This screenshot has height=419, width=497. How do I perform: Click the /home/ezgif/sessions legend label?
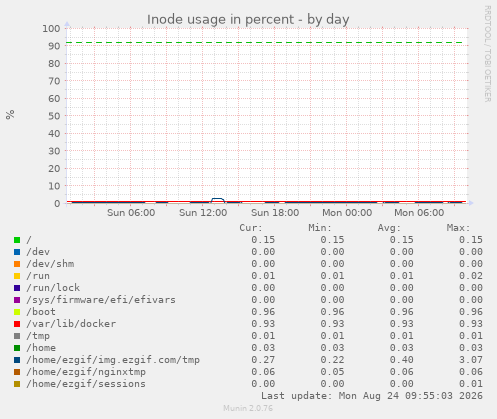click(86, 384)
